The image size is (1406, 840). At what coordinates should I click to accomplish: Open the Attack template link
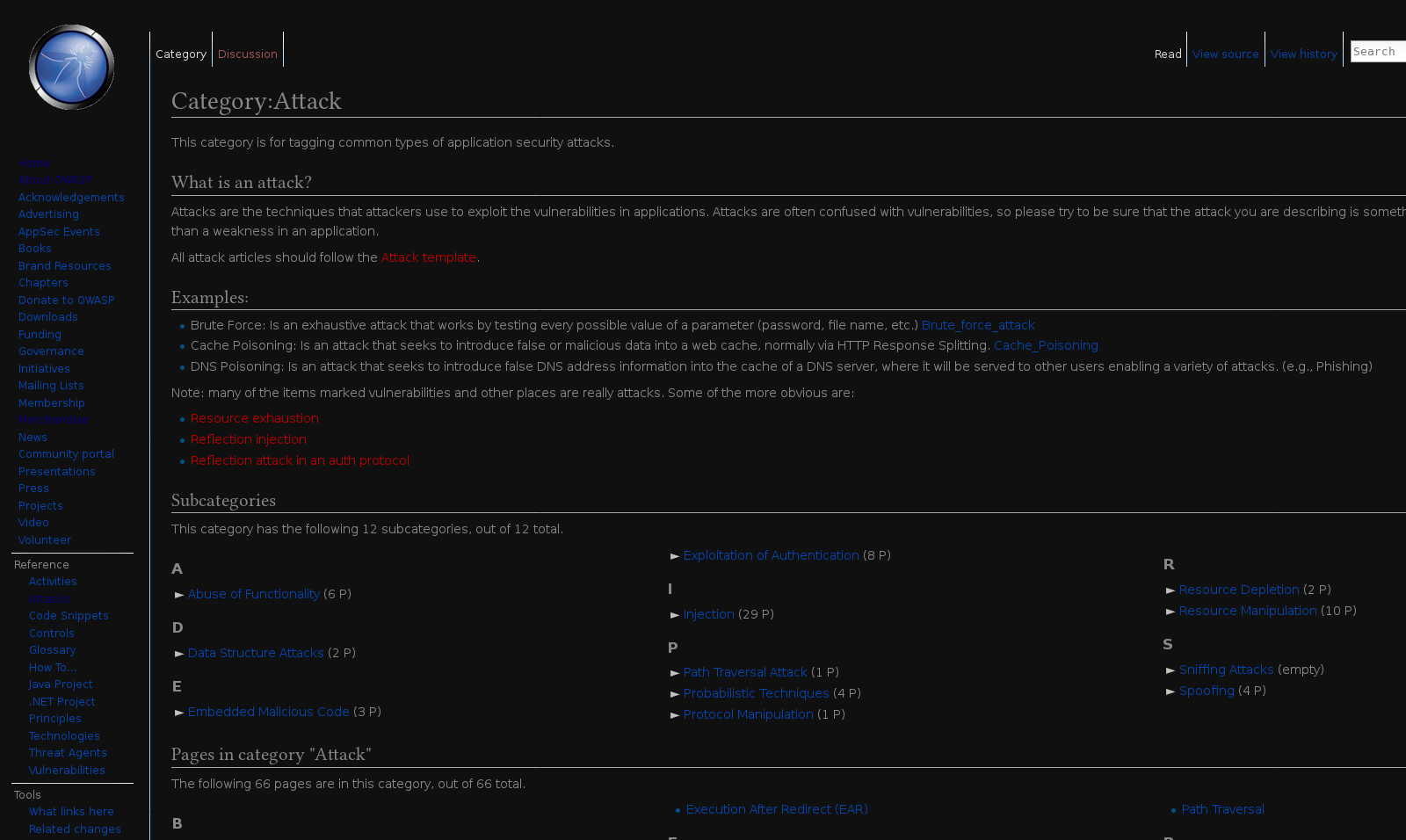tap(429, 257)
